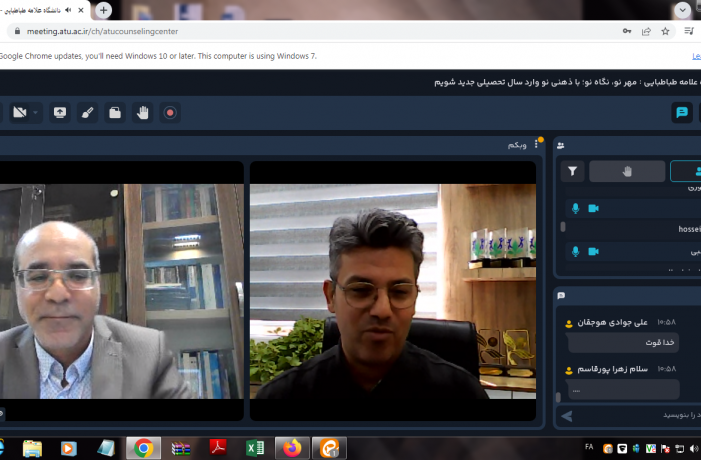Open Windows Explorer from the taskbar
701x460 pixels.
(32, 448)
